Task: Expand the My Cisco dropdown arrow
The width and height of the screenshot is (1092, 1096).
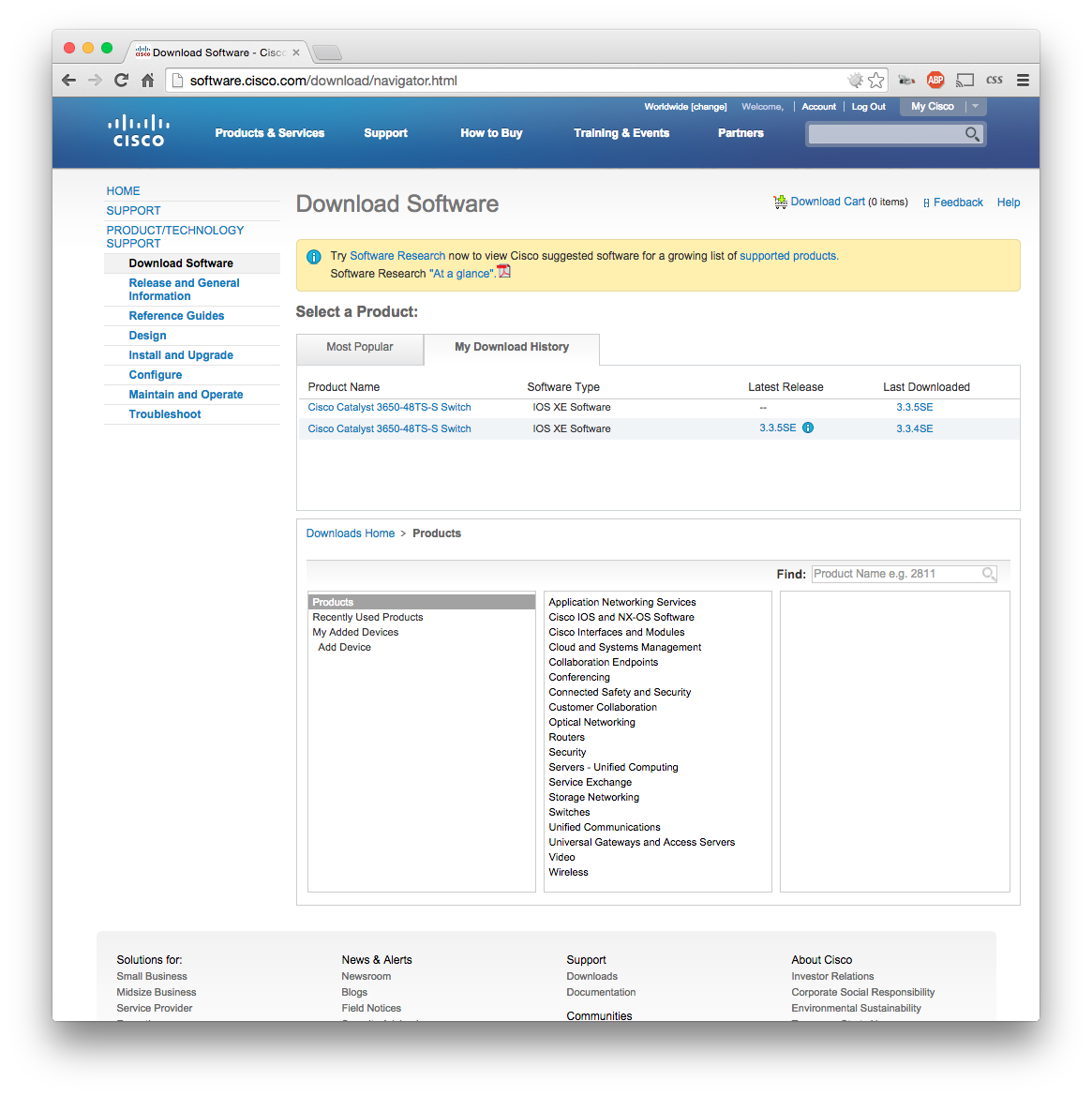Action: coord(976,106)
